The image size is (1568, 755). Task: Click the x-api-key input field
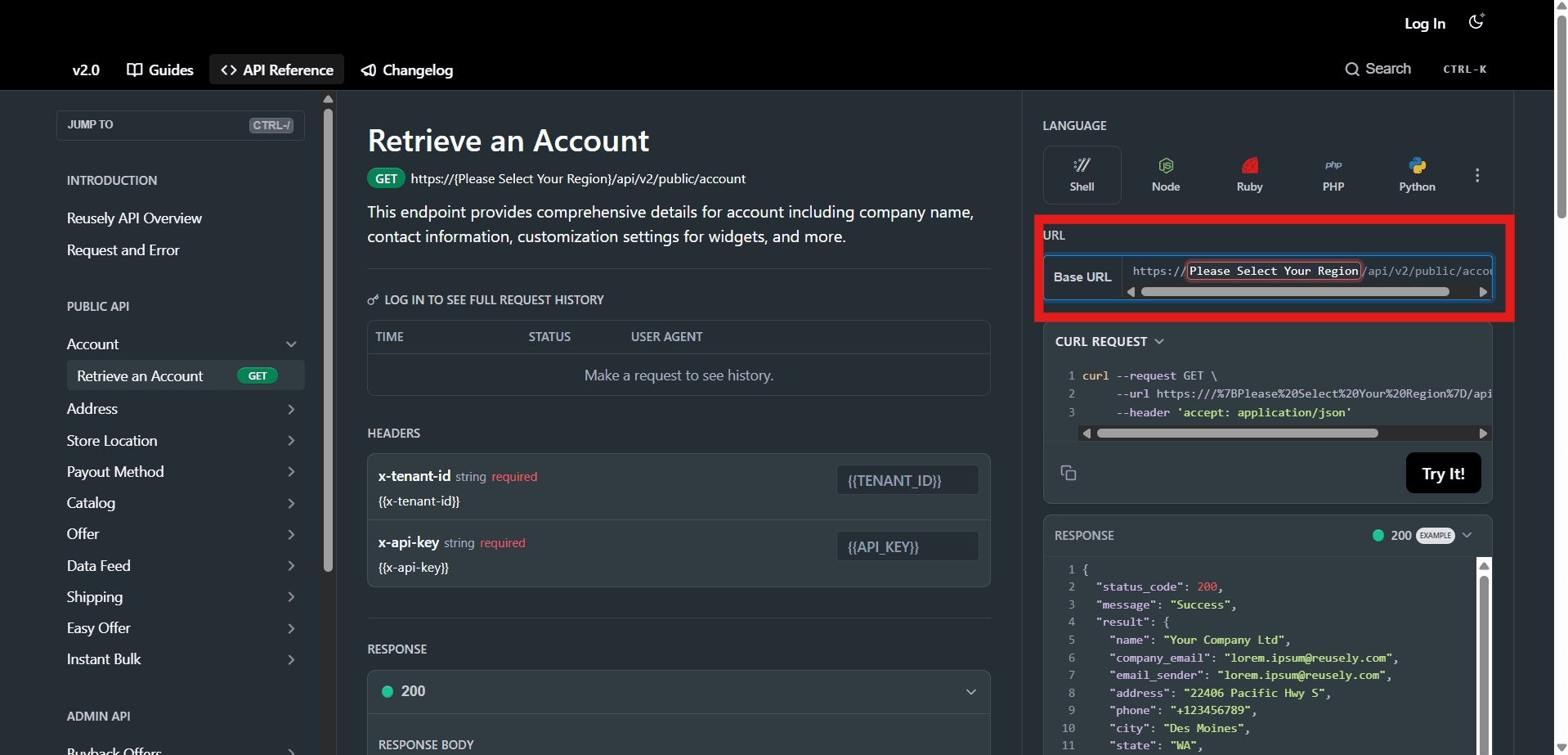[907, 546]
